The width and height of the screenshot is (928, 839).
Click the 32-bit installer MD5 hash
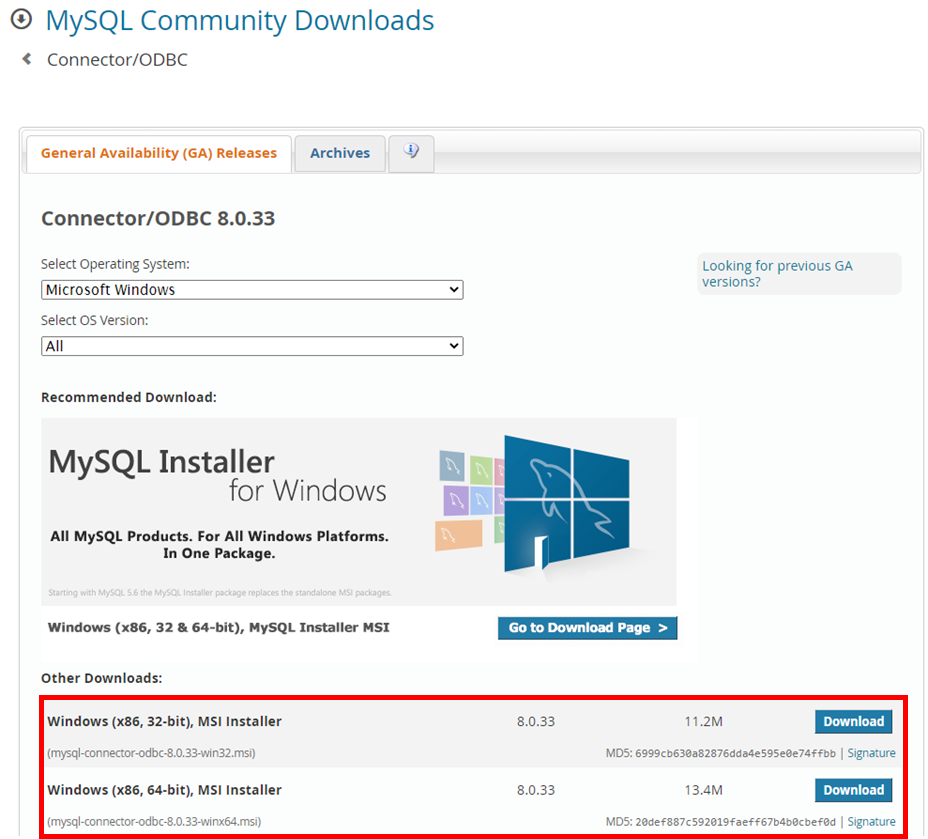[x=736, y=754]
